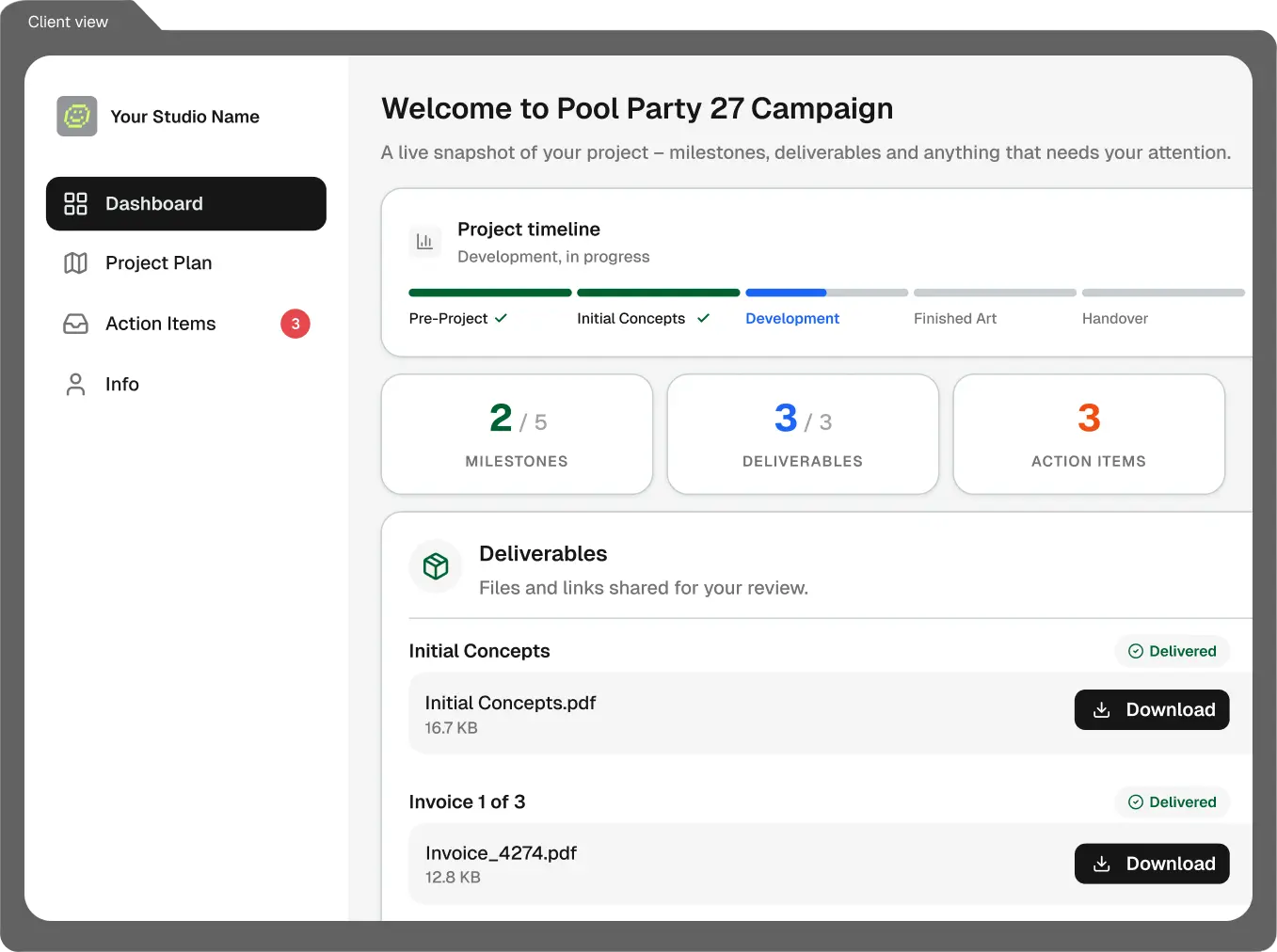Open the Action Items 3 stat card
This screenshot has height=952, width=1277.
pos(1089,435)
